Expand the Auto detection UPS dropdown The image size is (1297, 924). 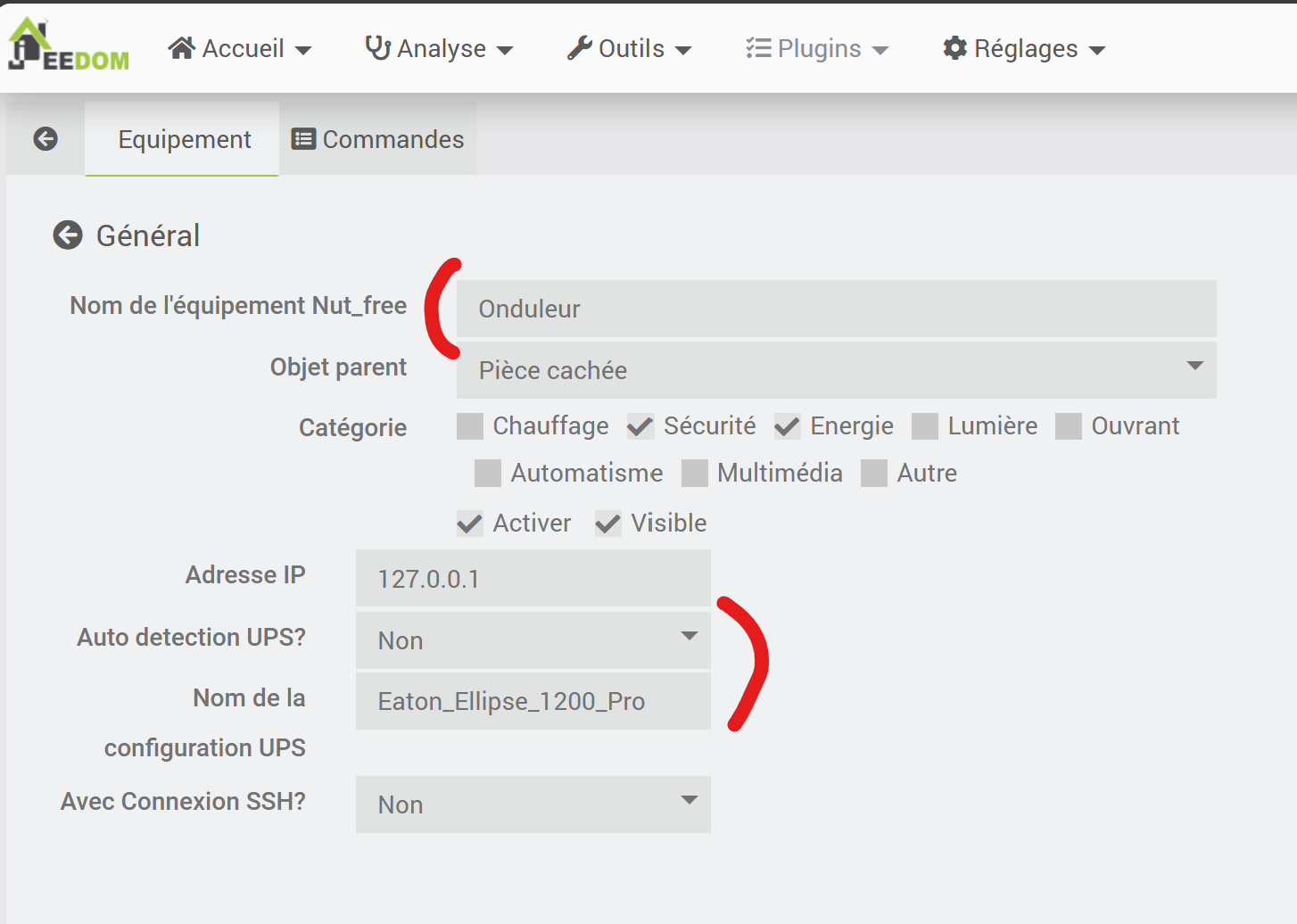tap(533, 640)
